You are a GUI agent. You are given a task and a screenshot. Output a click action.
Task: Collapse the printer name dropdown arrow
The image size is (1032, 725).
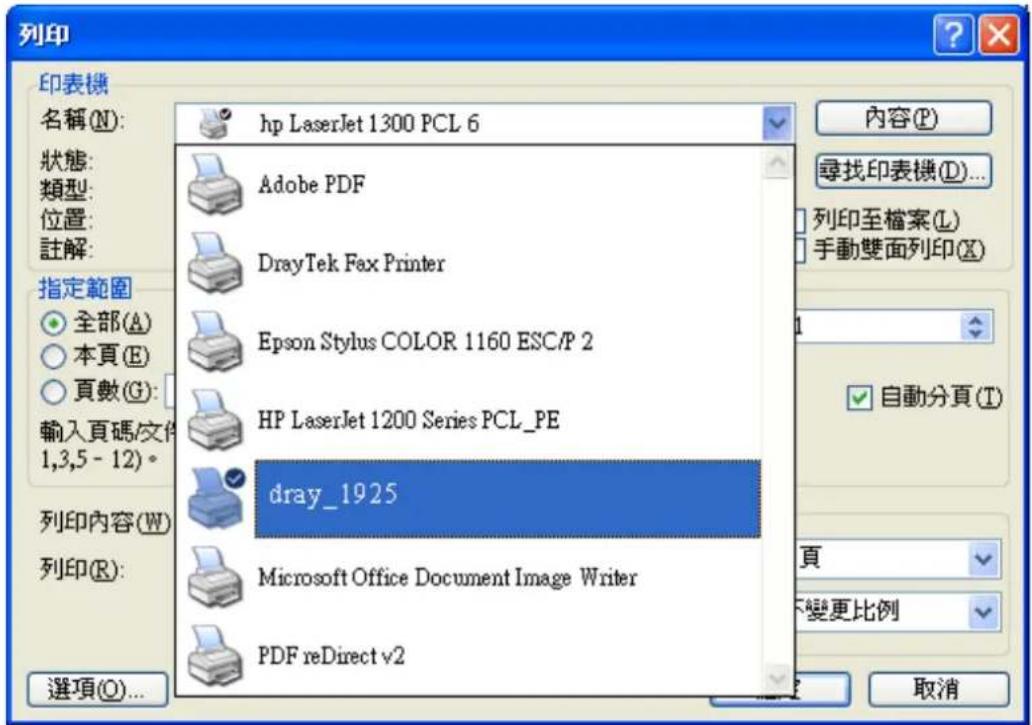[x=777, y=122]
